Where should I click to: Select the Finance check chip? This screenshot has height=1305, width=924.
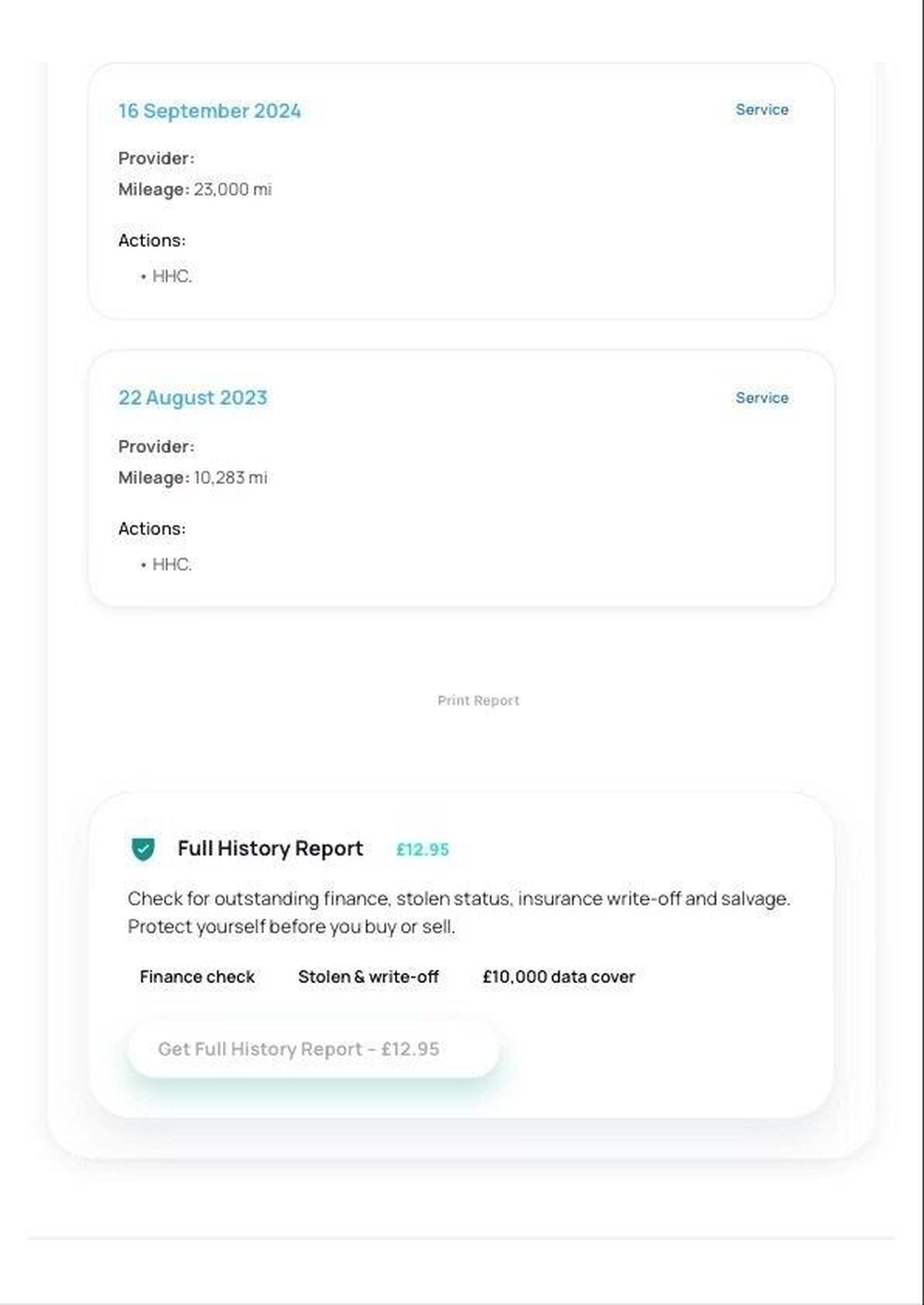197,977
